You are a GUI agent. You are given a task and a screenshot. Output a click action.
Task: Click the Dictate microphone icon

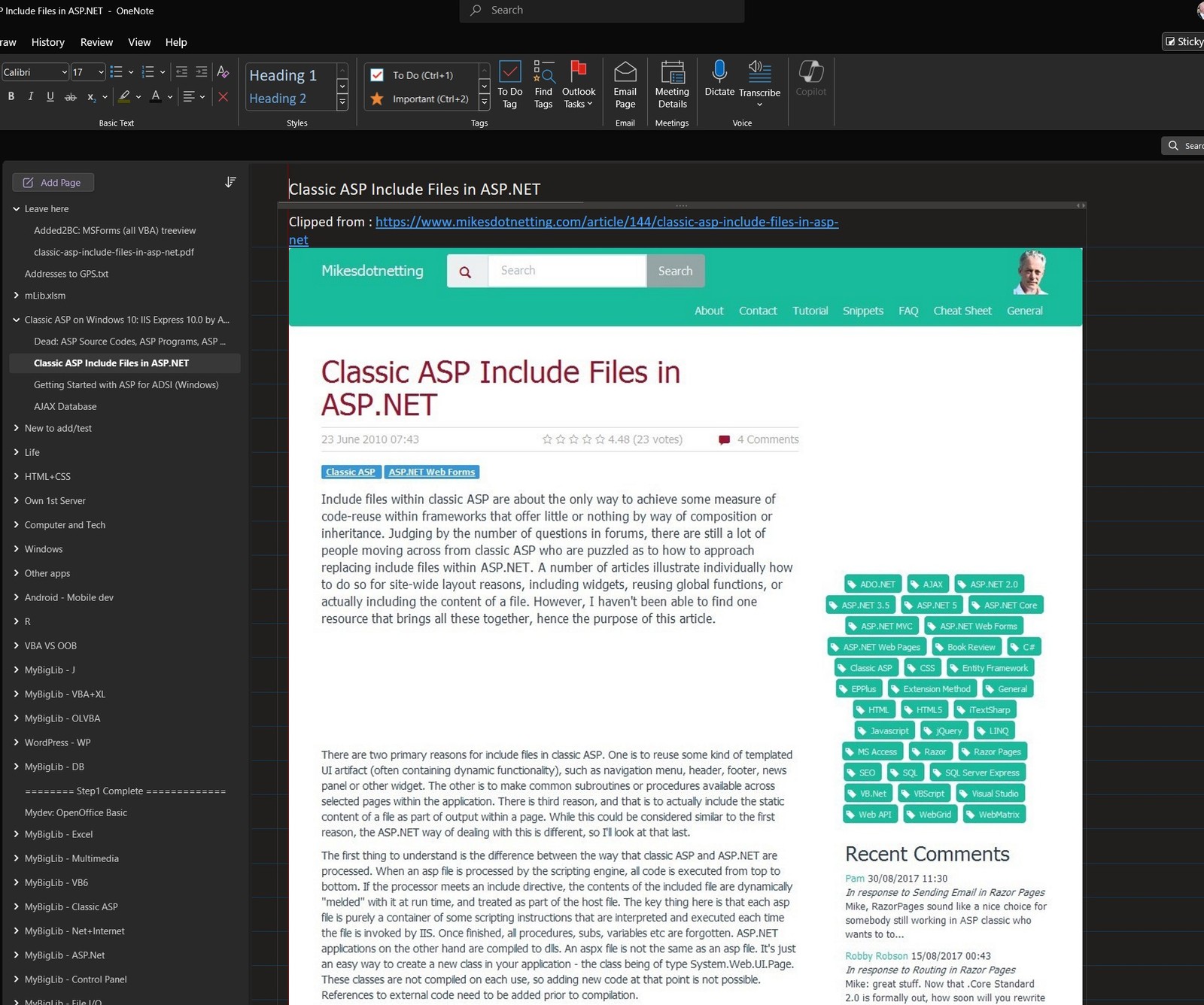(719, 72)
